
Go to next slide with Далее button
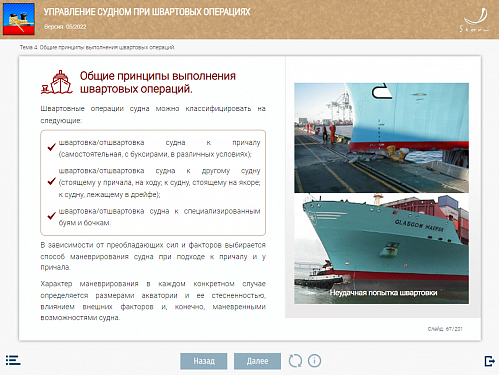point(257,361)
